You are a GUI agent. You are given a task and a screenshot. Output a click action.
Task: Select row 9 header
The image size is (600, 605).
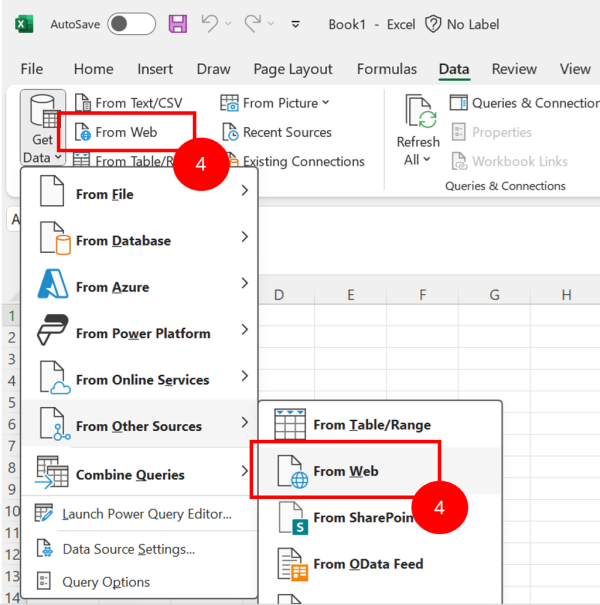12,489
